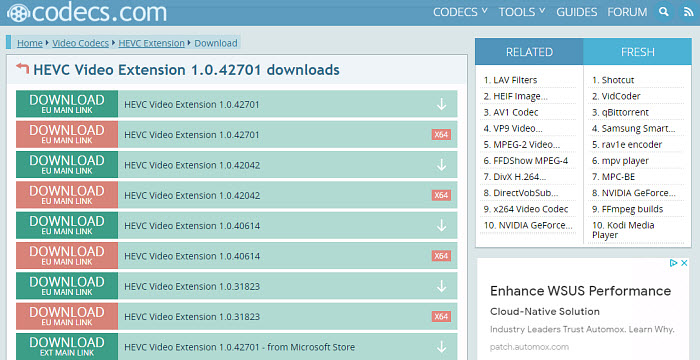The image size is (700, 360).
Task: Expand the TOOLS menu dropdown
Action: click(x=522, y=12)
